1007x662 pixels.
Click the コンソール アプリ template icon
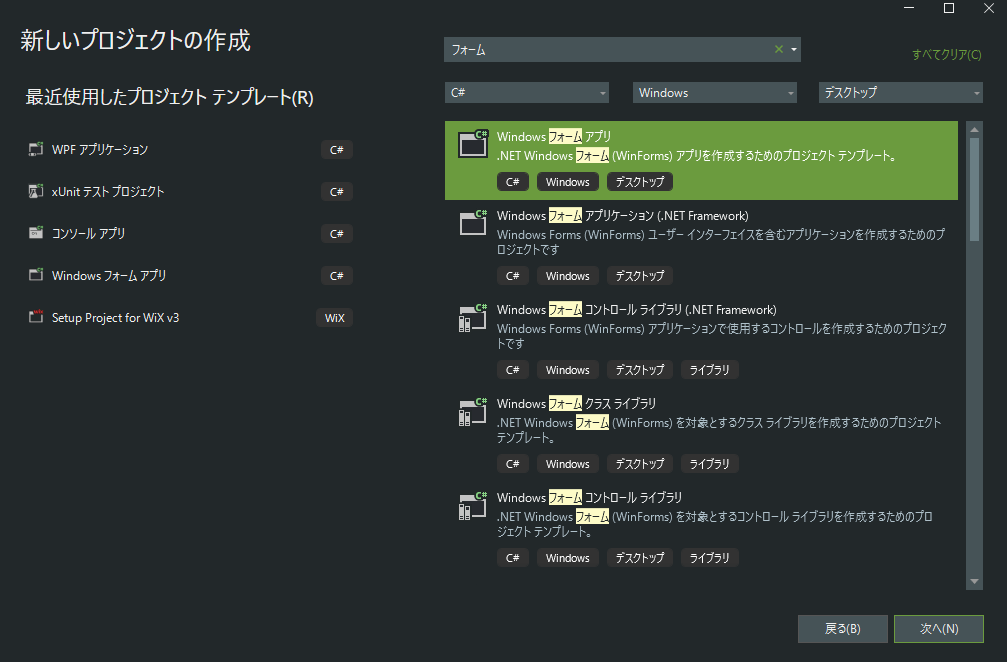tap(36, 233)
